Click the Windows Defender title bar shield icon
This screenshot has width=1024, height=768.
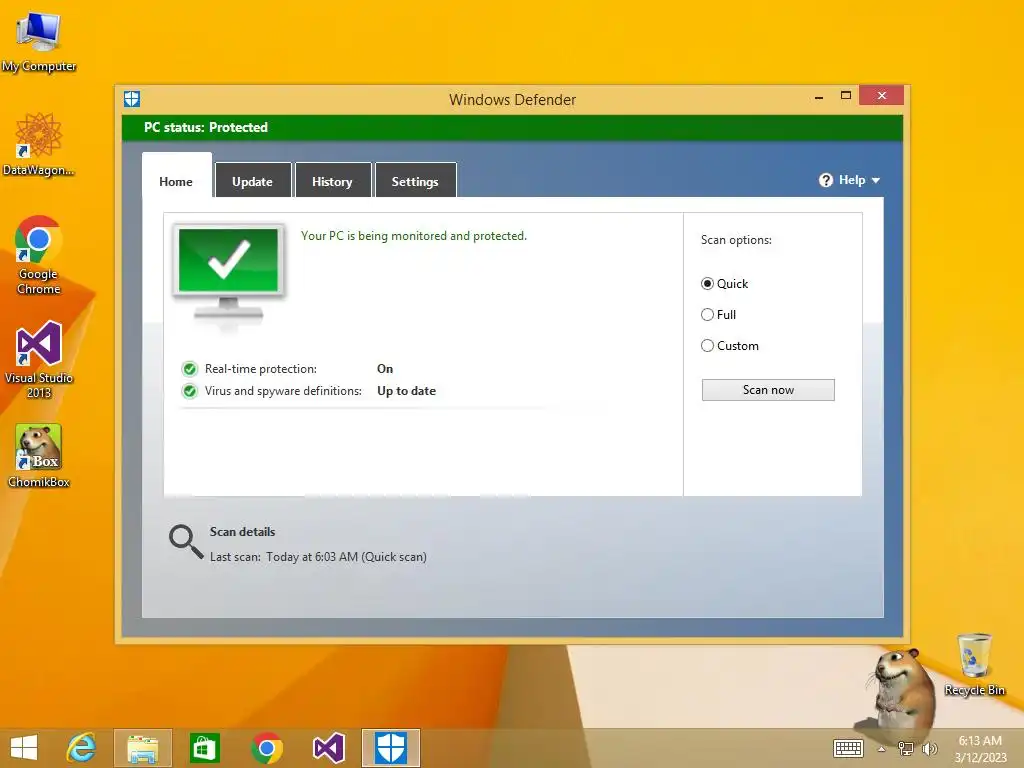coord(132,99)
